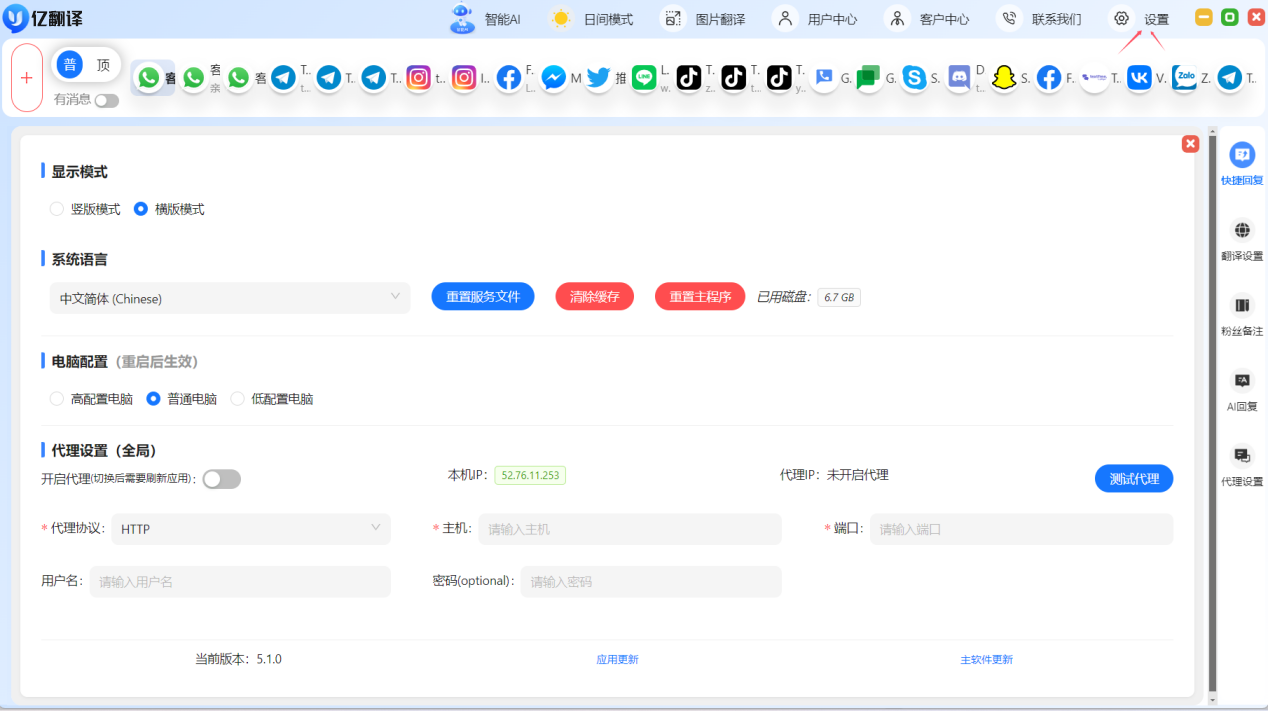Screen dimensions: 1268x711
Task: Open the Snapchat ghost icon
Action: coord(1003,78)
